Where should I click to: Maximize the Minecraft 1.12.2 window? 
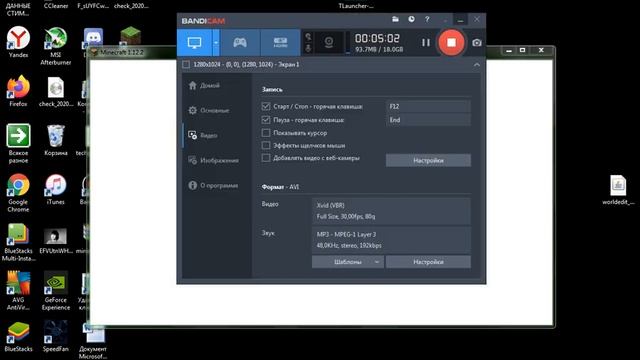pos(522,51)
